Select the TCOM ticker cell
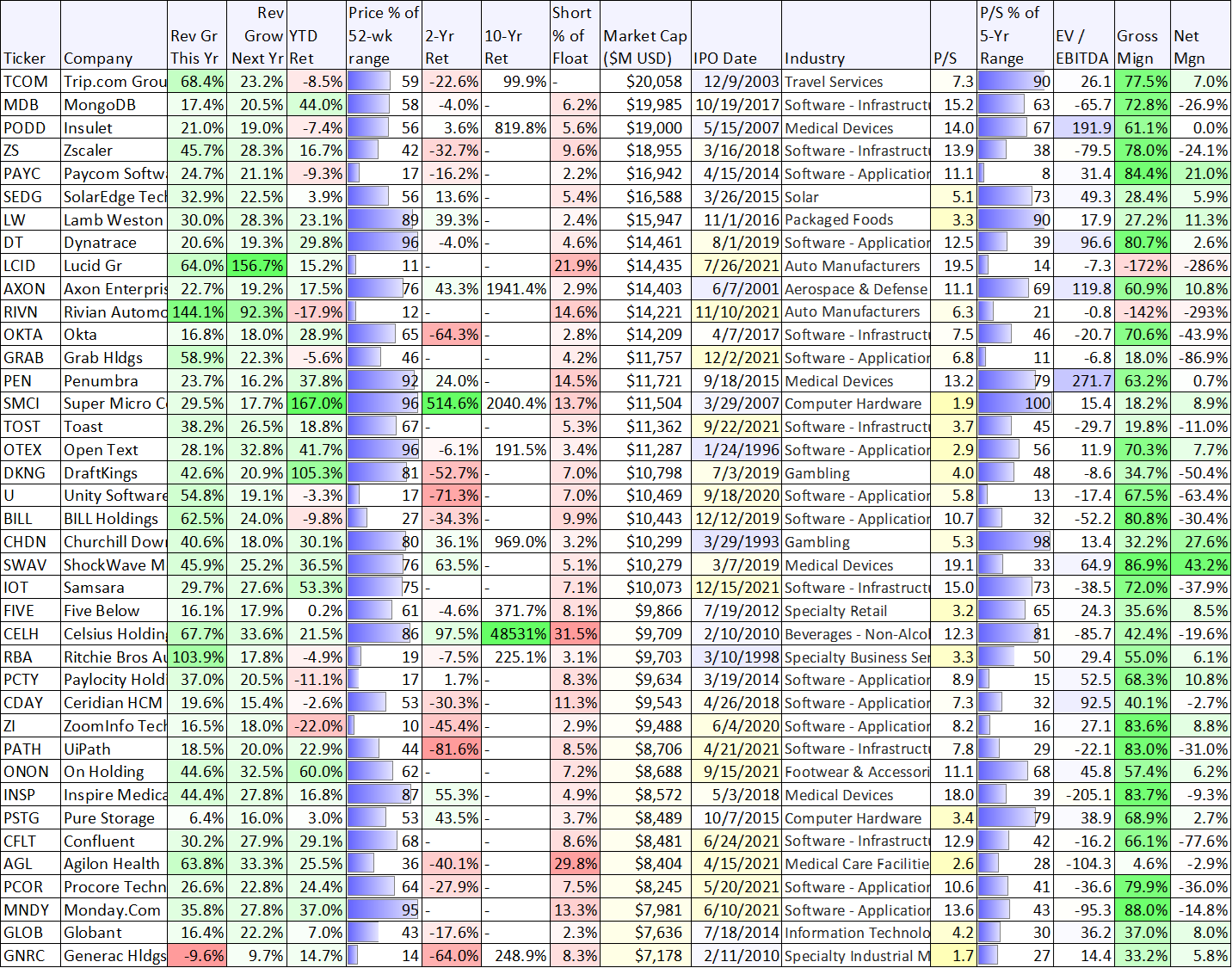 click(x=31, y=82)
